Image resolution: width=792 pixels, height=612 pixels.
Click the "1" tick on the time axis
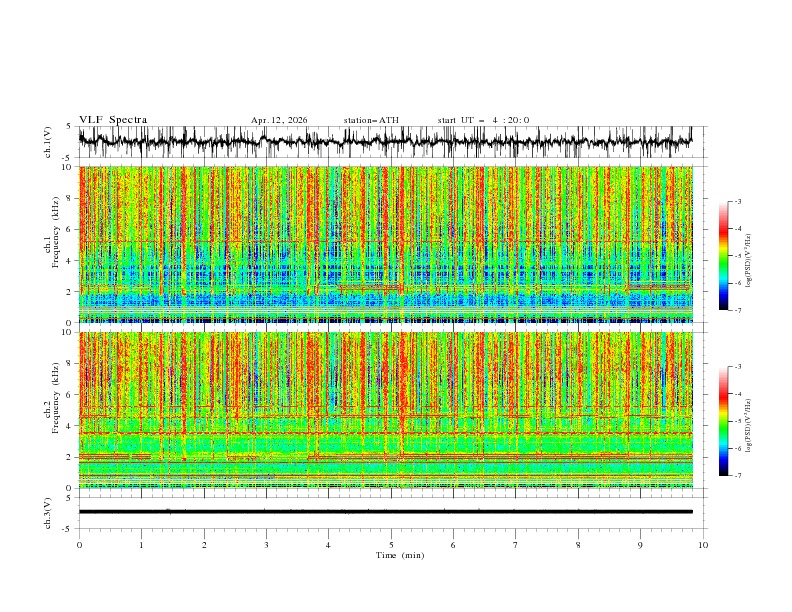pyautogui.click(x=141, y=545)
